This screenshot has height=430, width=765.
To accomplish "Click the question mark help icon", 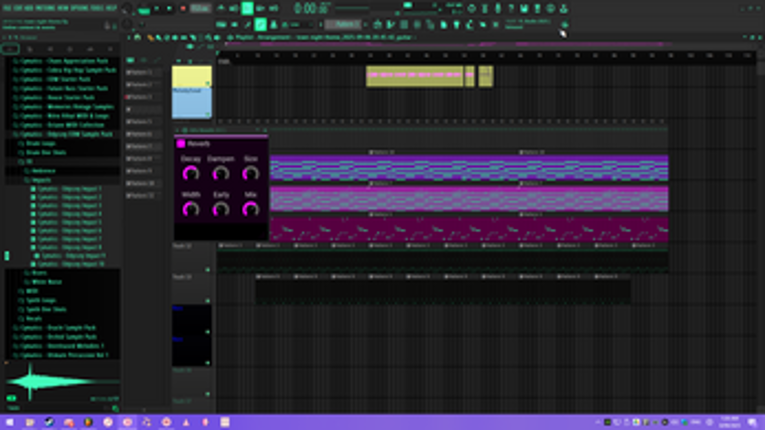I will tap(511, 8).
